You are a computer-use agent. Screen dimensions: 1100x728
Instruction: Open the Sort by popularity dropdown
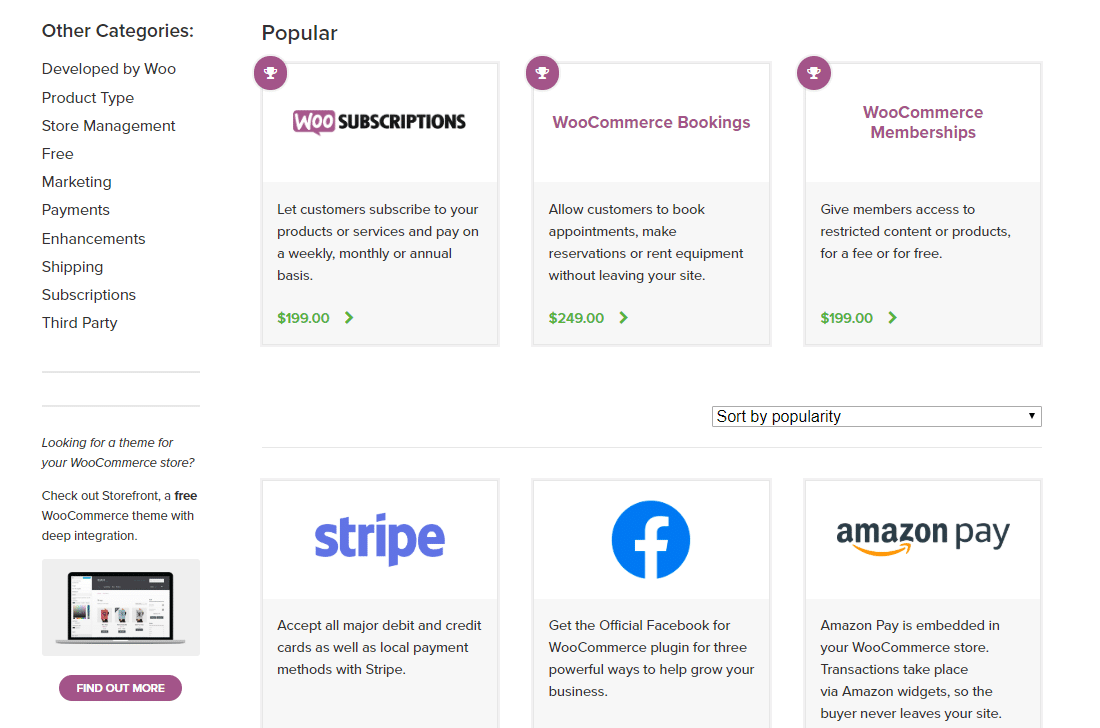(876, 416)
